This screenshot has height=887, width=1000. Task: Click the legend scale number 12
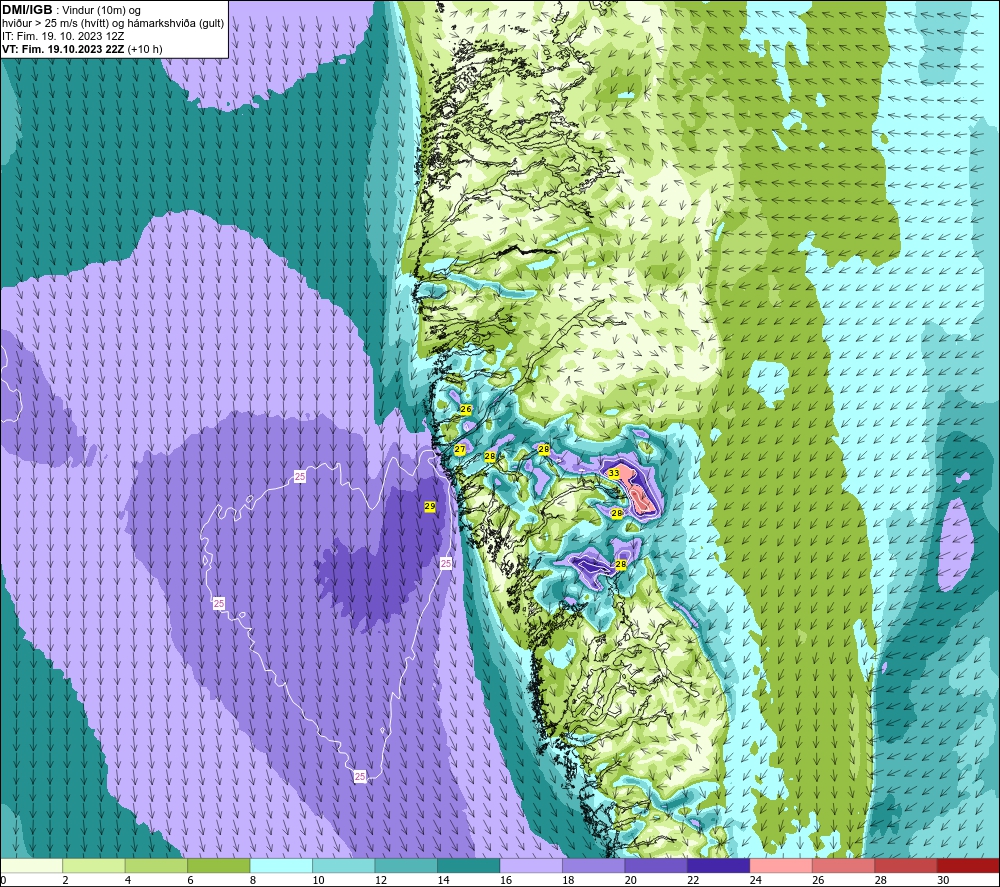(x=381, y=880)
